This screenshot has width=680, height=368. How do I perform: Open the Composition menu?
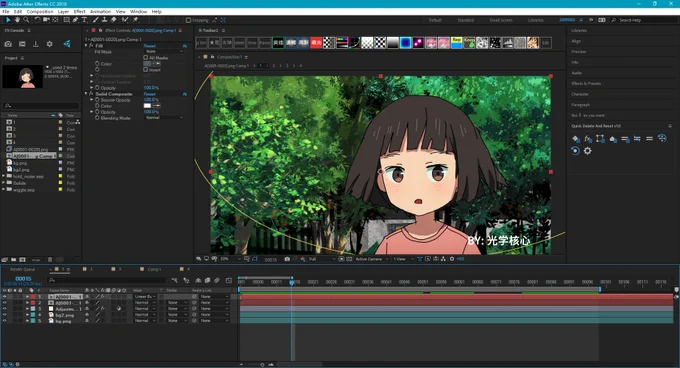tap(40, 12)
